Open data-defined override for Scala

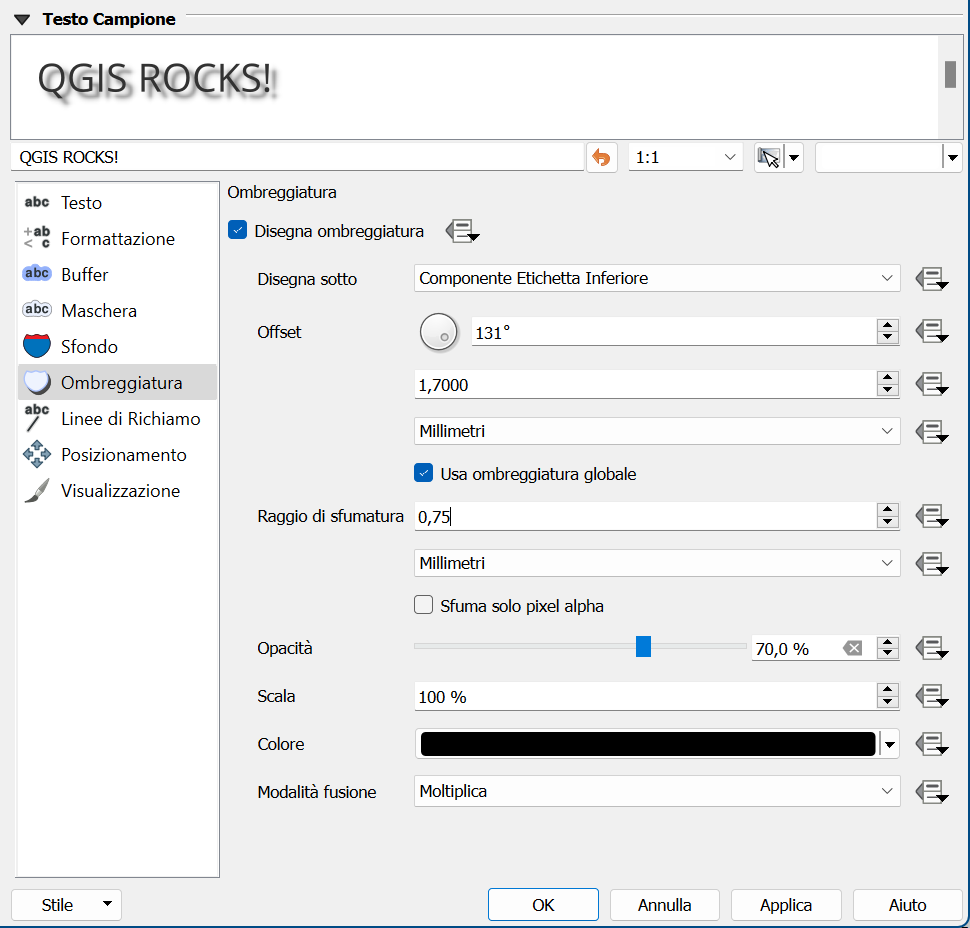click(x=932, y=696)
